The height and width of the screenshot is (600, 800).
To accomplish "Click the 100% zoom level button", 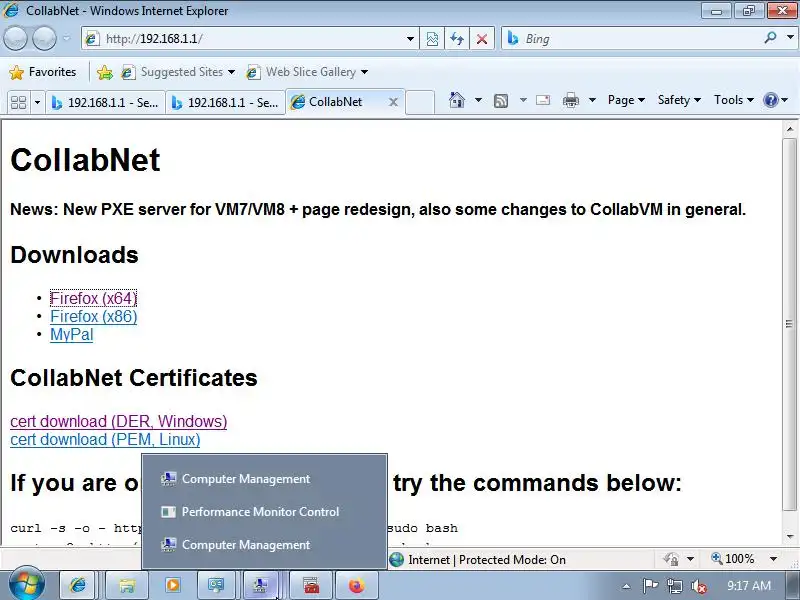I will coord(733,559).
